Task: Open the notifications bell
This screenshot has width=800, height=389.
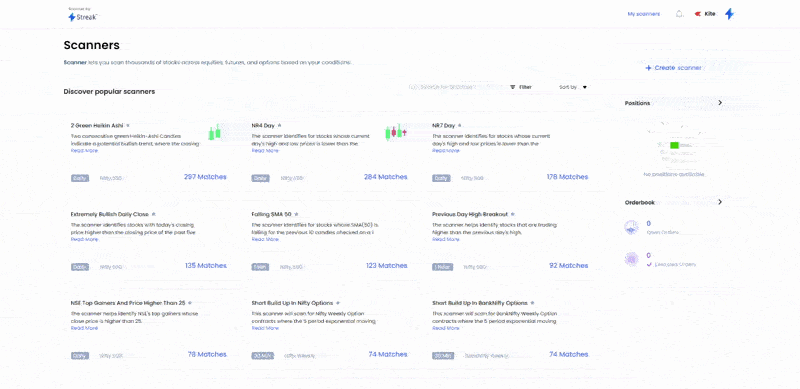Action: coord(679,14)
